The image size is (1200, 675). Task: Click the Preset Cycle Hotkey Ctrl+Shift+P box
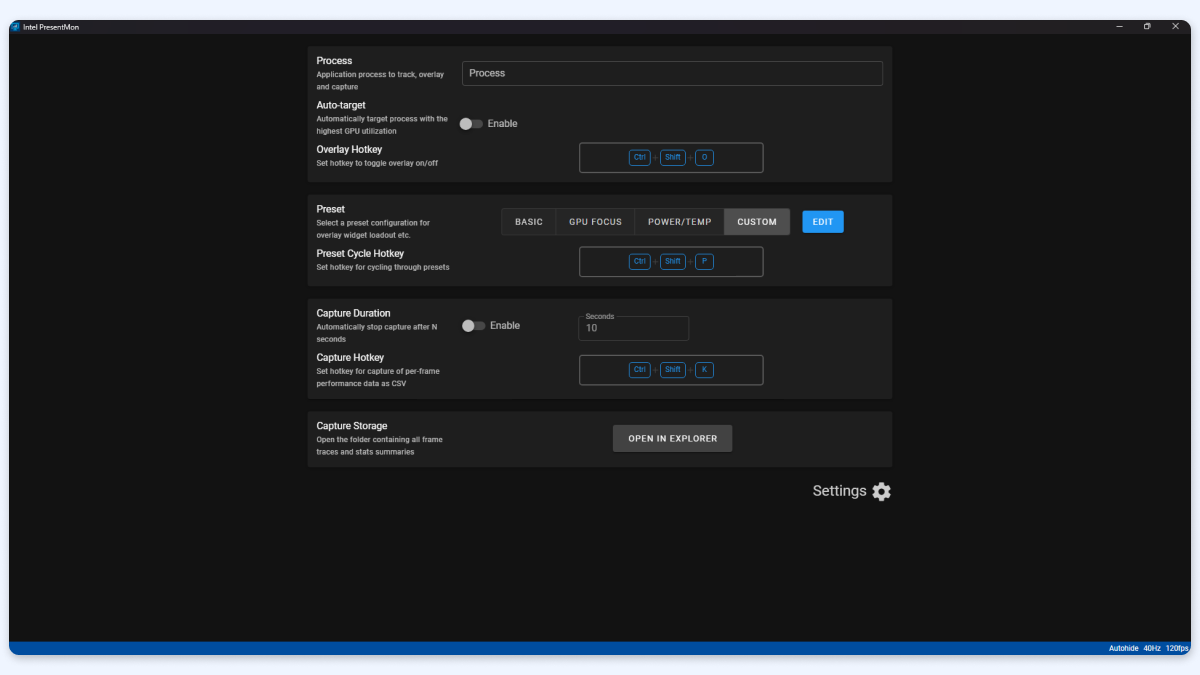pyautogui.click(x=671, y=262)
